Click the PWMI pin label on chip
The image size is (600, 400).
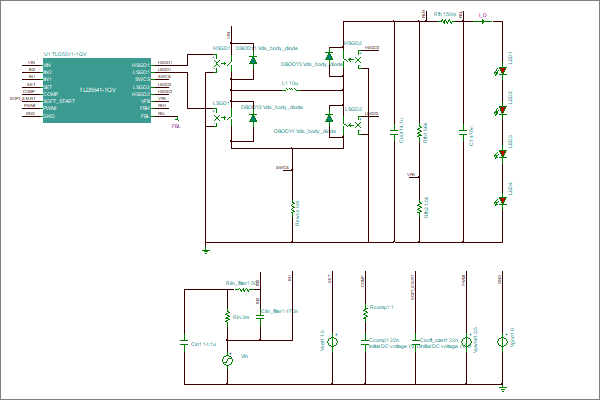50,108
